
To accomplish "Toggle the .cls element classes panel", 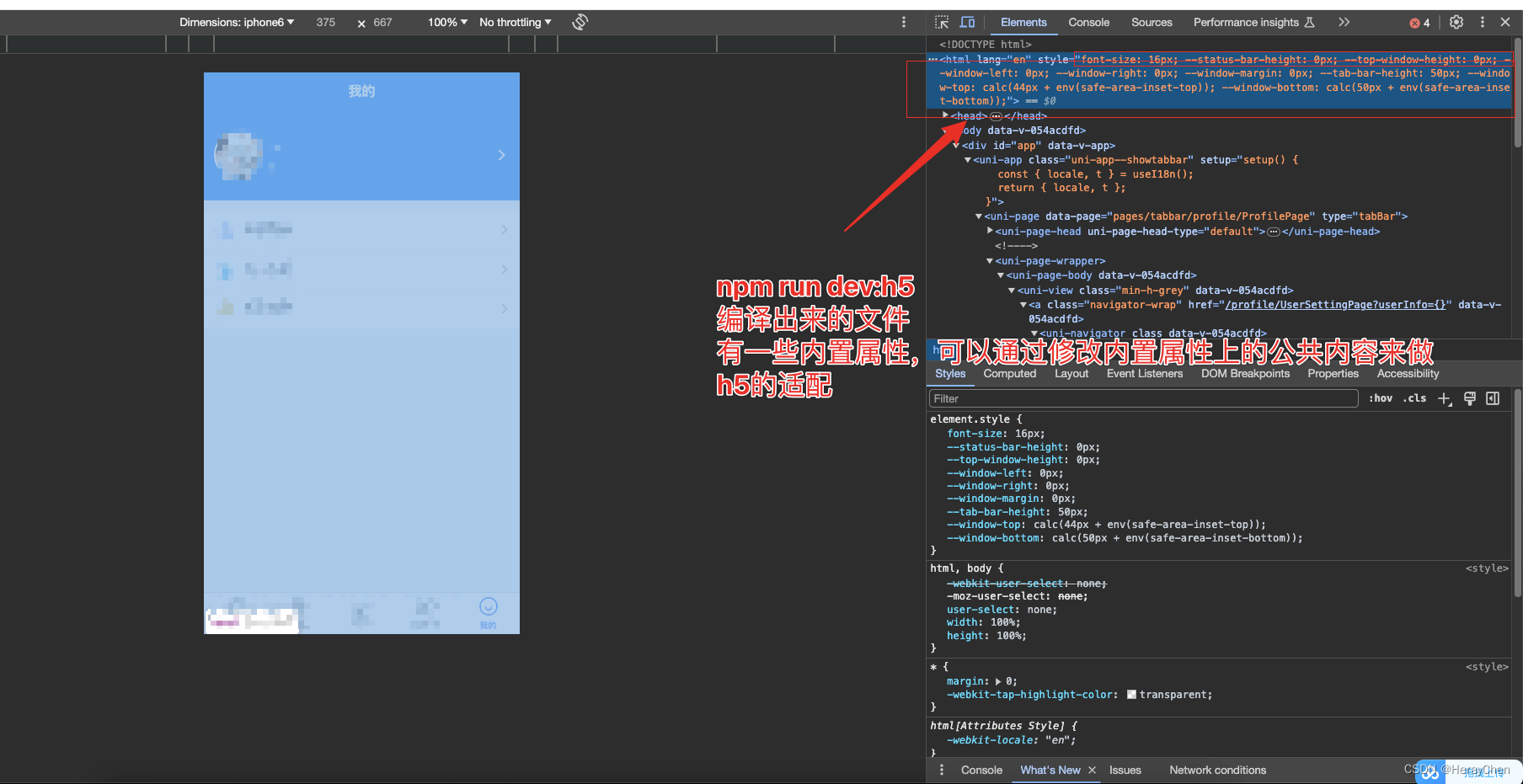I will coord(1414,399).
